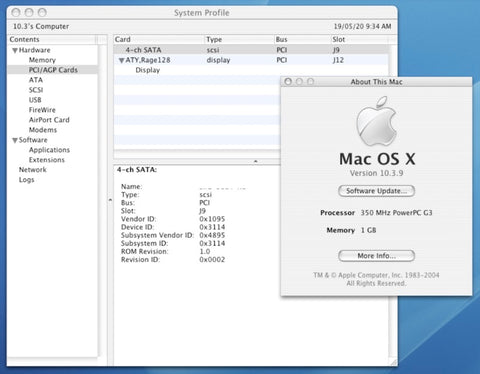Select PCI/AGP Cards in the Contents list
This screenshot has width=480, height=374.
pos(53,70)
